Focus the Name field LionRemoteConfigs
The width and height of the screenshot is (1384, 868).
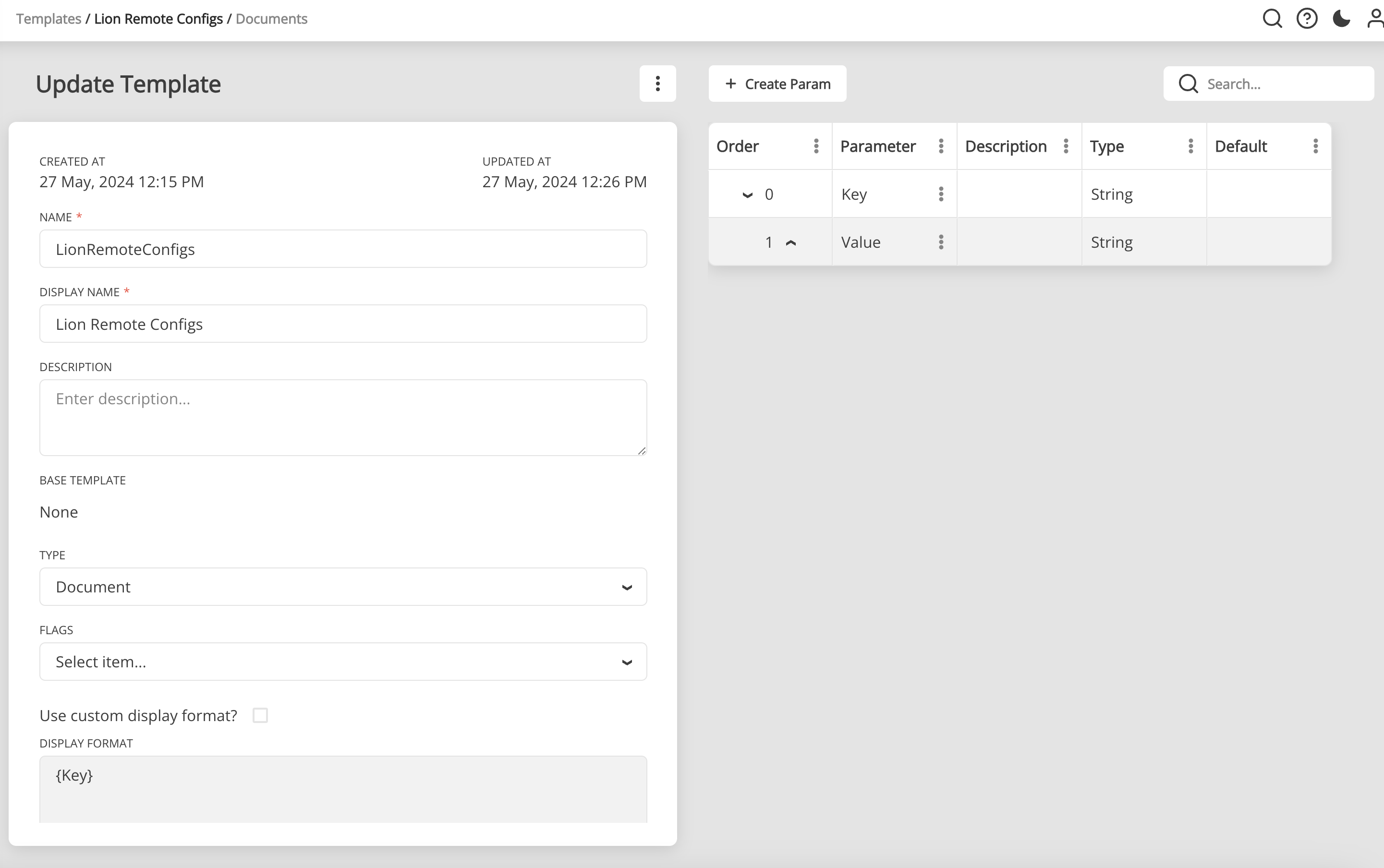point(343,249)
